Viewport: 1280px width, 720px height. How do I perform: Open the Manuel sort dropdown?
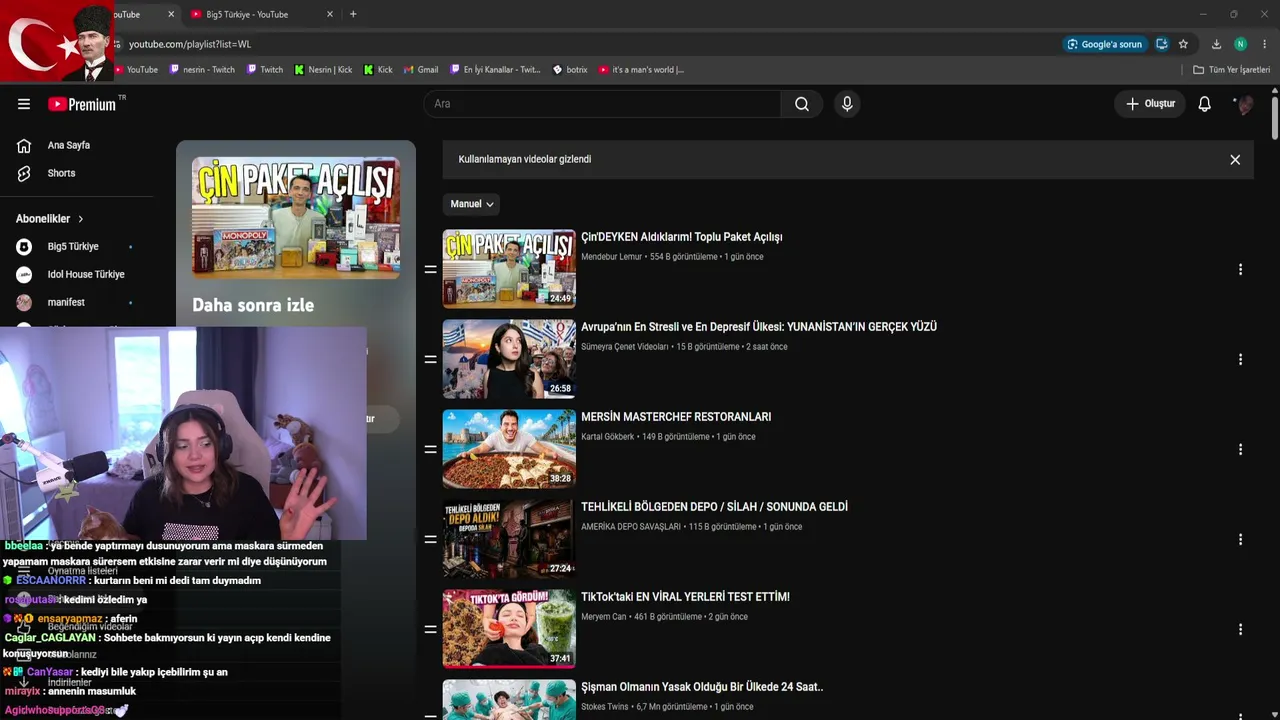(471, 204)
